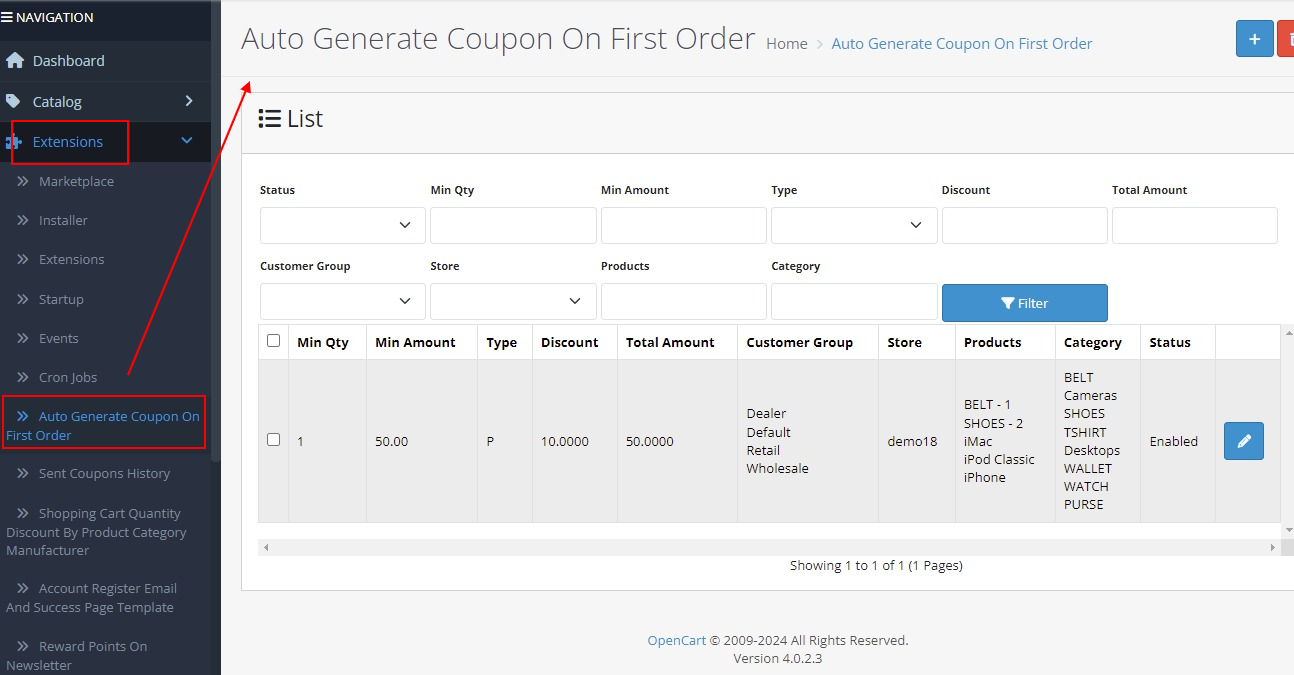The image size is (1294, 675).
Task: Click the horizontal scrollbar right arrow
Action: point(1273,548)
